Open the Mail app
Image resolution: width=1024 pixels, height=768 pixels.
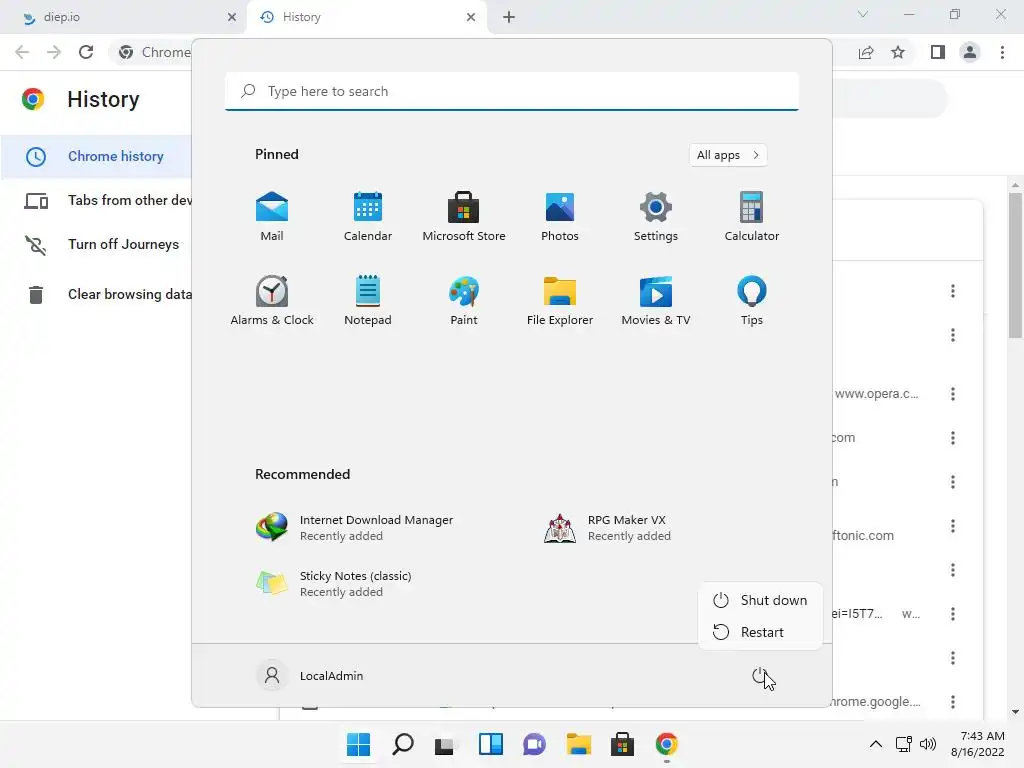[x=272, y=217]
